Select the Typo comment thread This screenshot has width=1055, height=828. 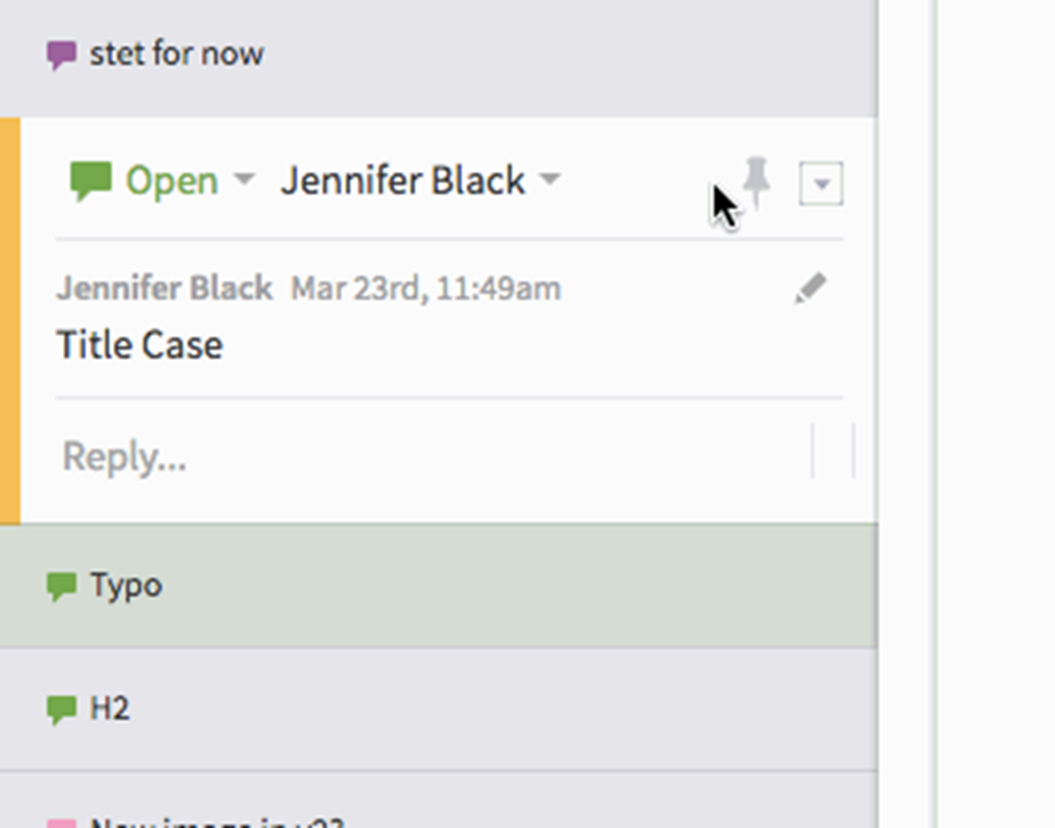tap(124, 585)
